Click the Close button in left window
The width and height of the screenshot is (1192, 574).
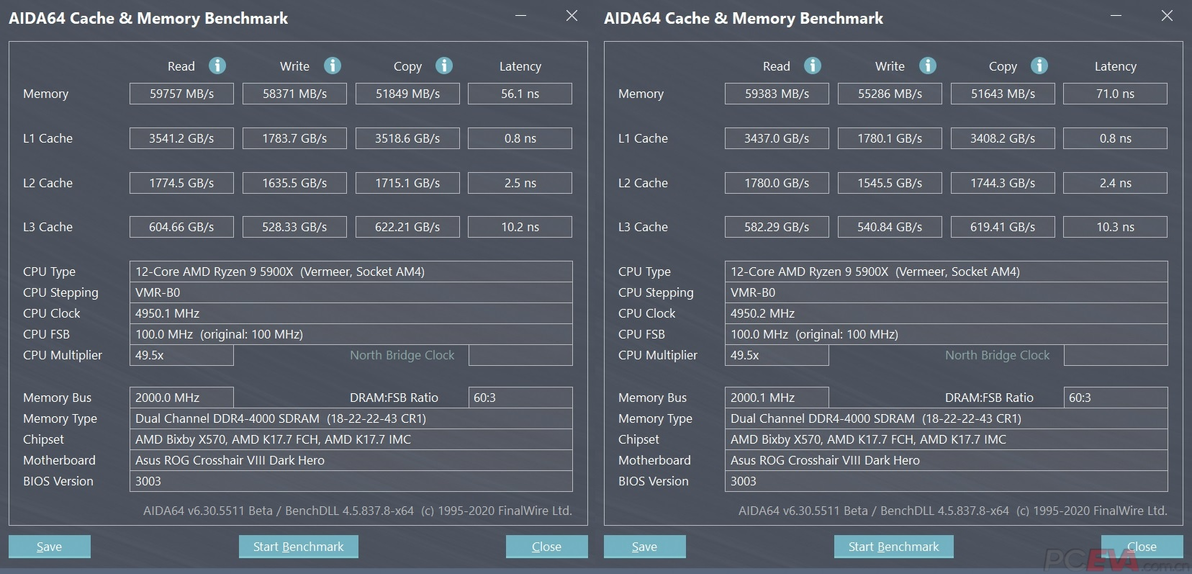546,547
